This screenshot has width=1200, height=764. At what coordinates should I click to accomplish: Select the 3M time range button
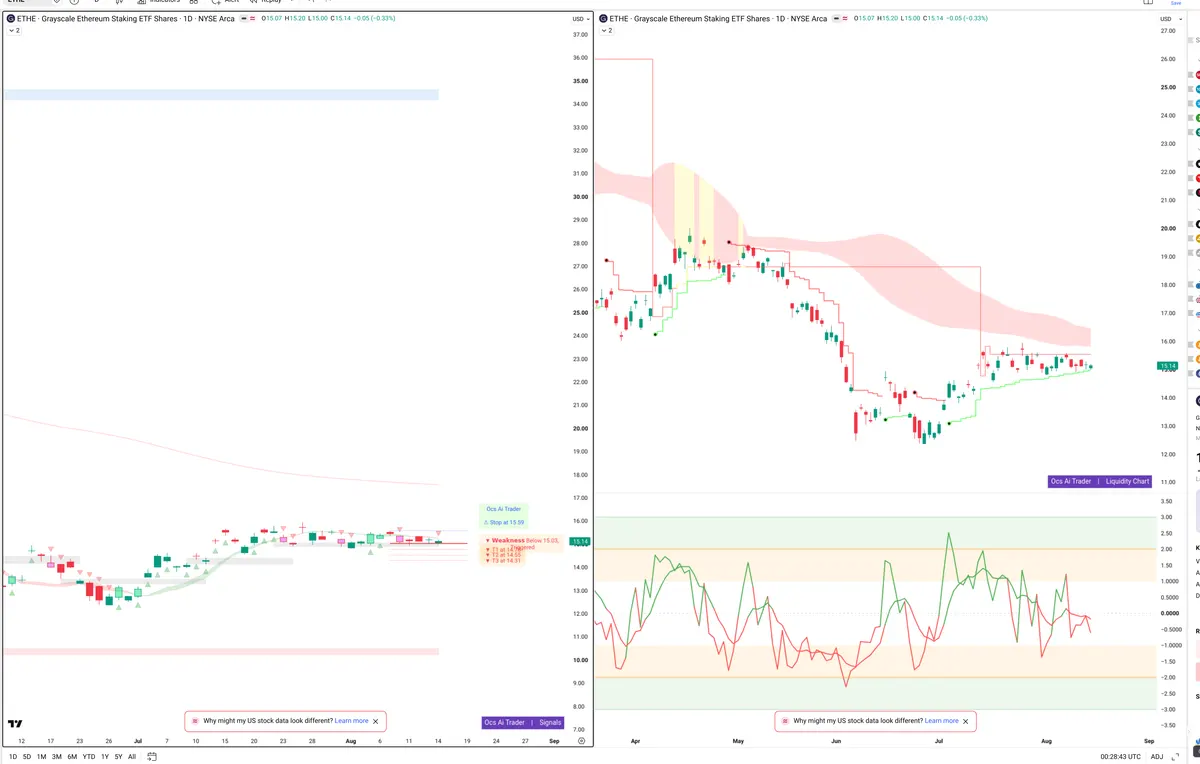click(x=57, y=757)
